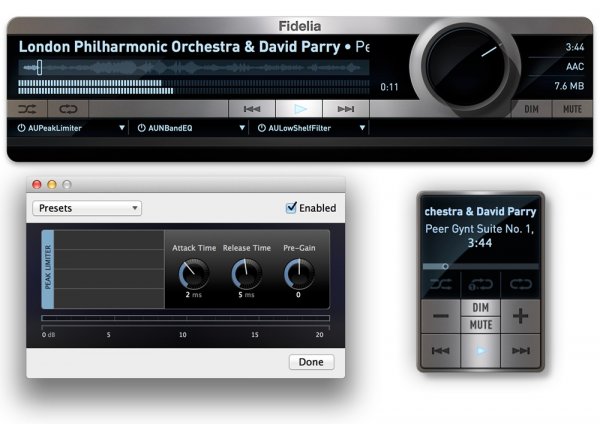Increase volume with mini player plus button
This screenshot has height=424, width=600.
[x=520, y=316]
